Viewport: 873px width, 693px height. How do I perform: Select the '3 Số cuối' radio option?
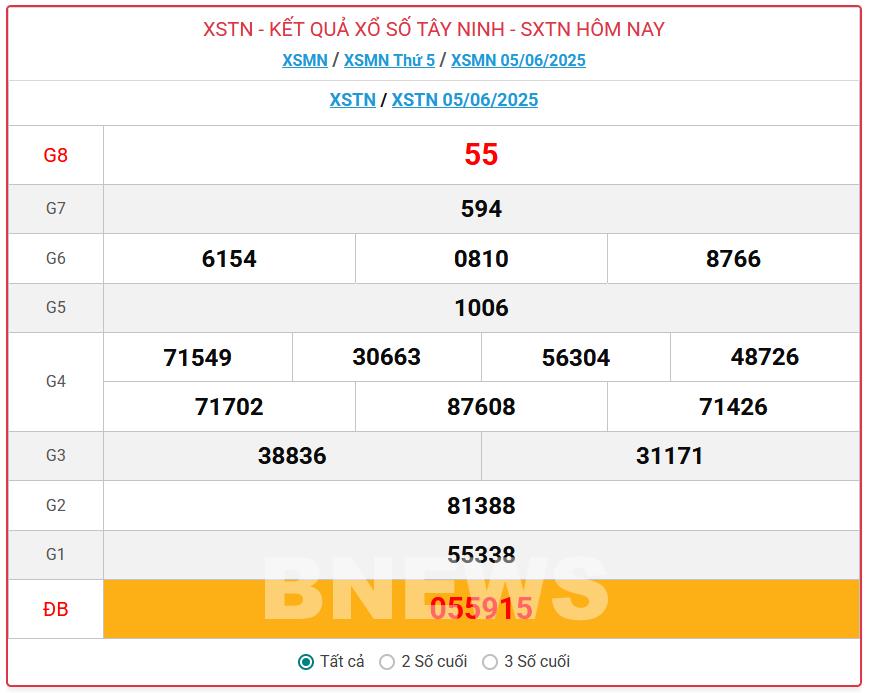coord(490,662)
